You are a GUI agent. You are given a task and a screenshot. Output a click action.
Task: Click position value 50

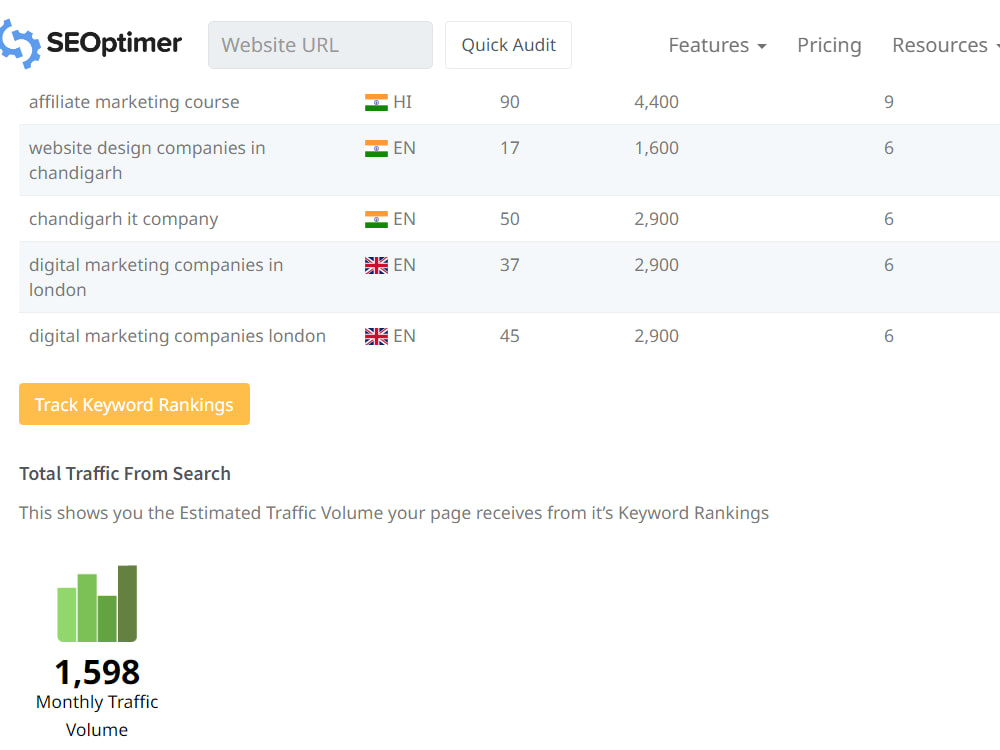coord(510,219)
